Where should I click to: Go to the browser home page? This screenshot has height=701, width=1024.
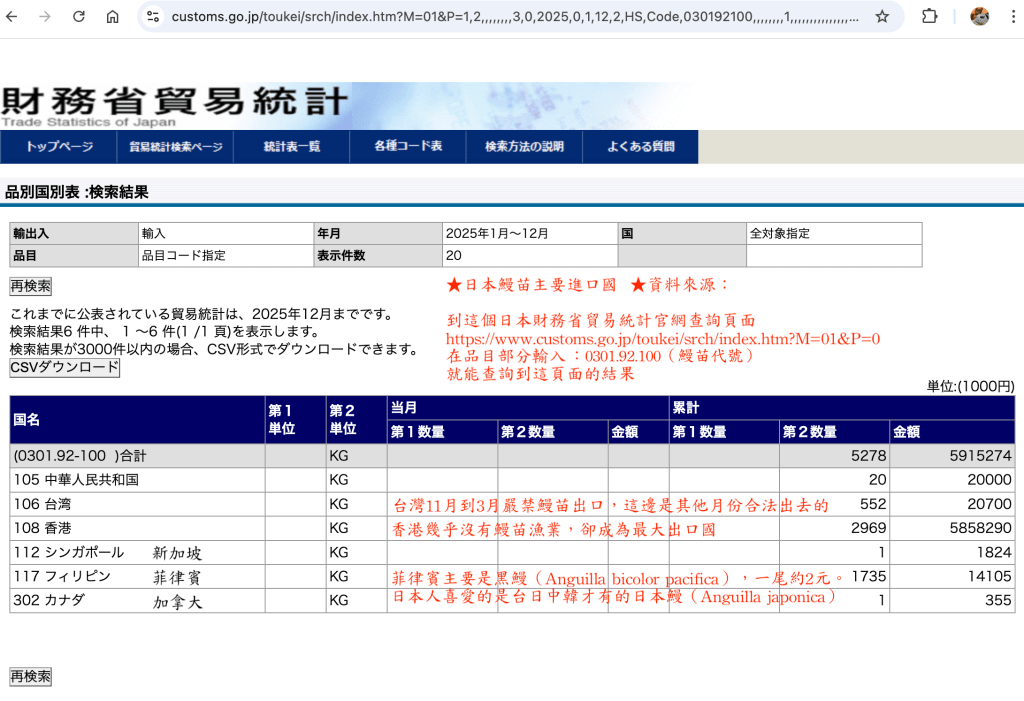pyautogui.click(x=112, y=17)
